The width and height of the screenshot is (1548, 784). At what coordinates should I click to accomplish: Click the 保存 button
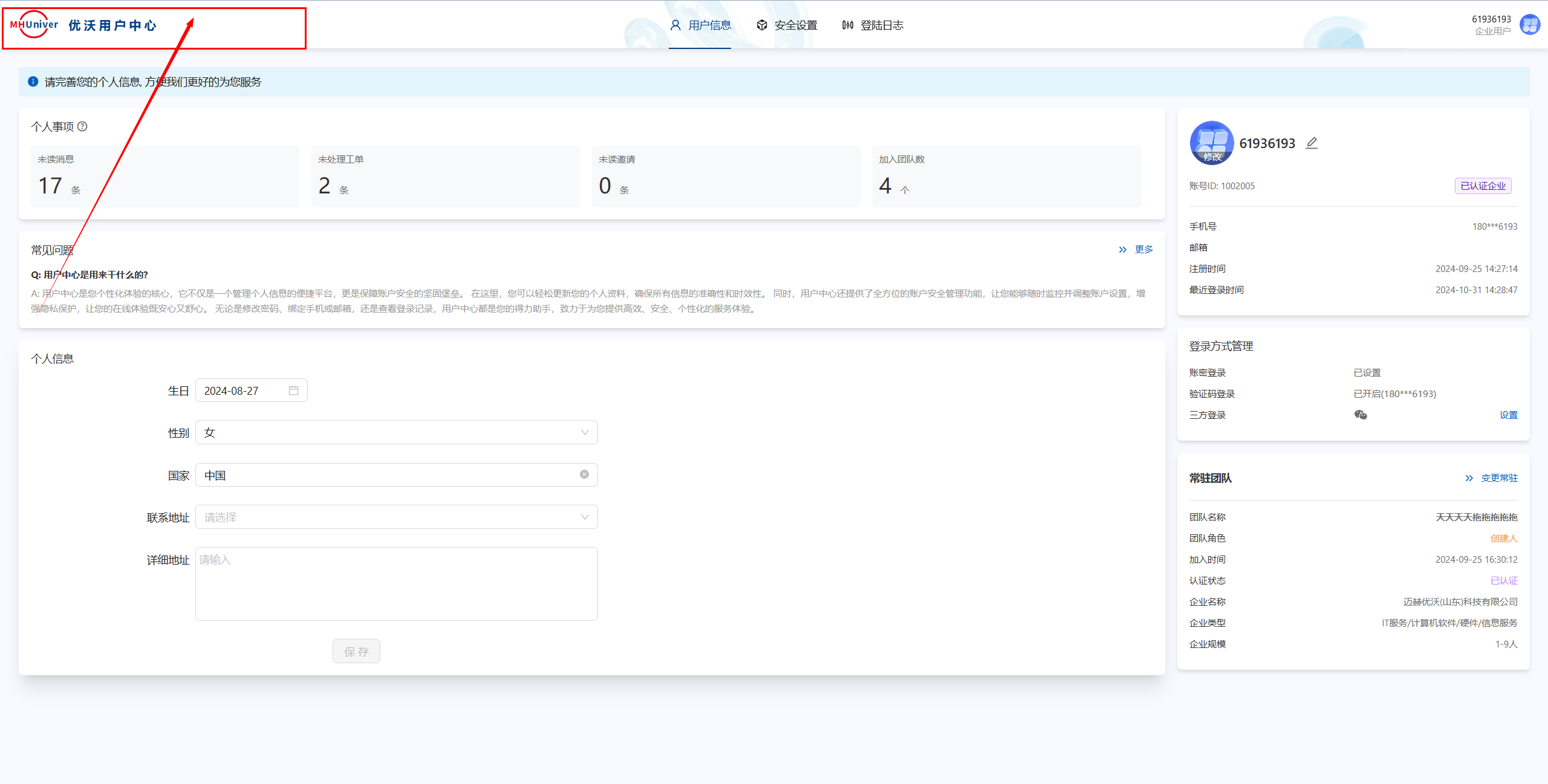[356, 652]
